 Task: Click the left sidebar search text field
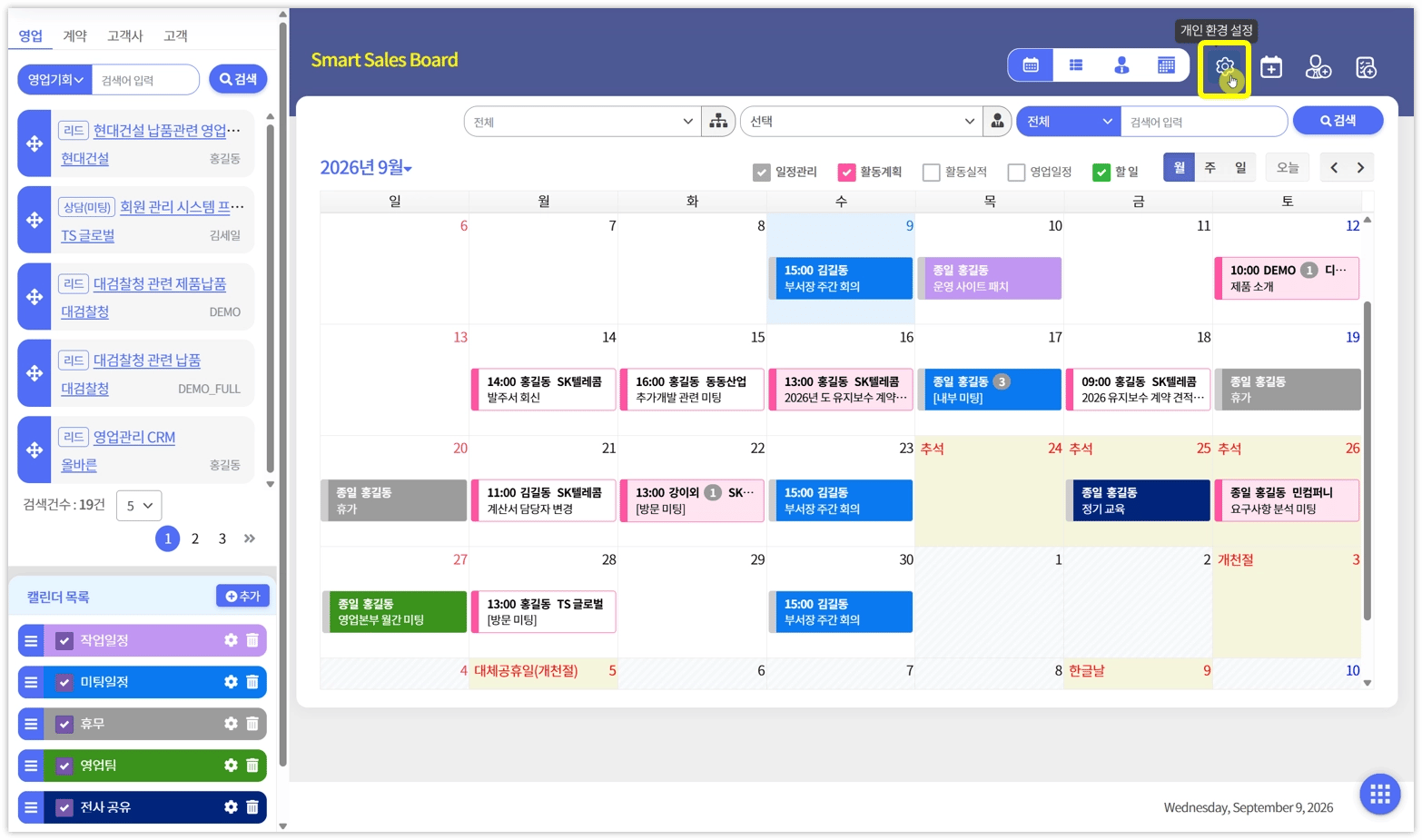146,80
